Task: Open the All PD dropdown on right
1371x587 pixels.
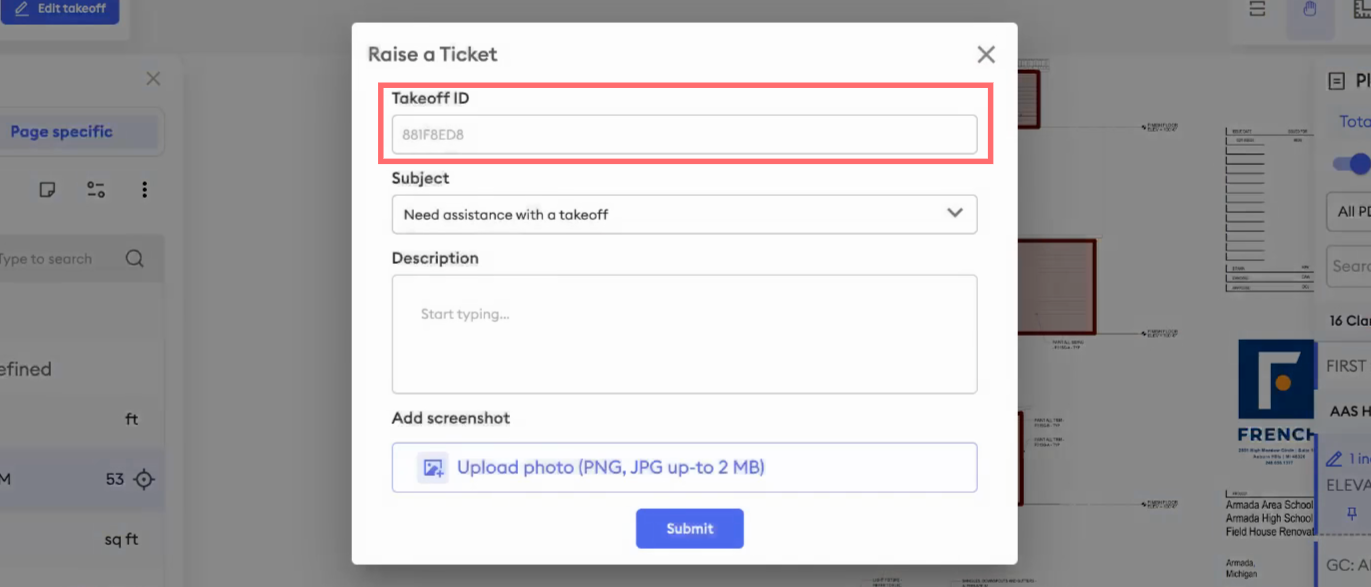Action: 1349,212
